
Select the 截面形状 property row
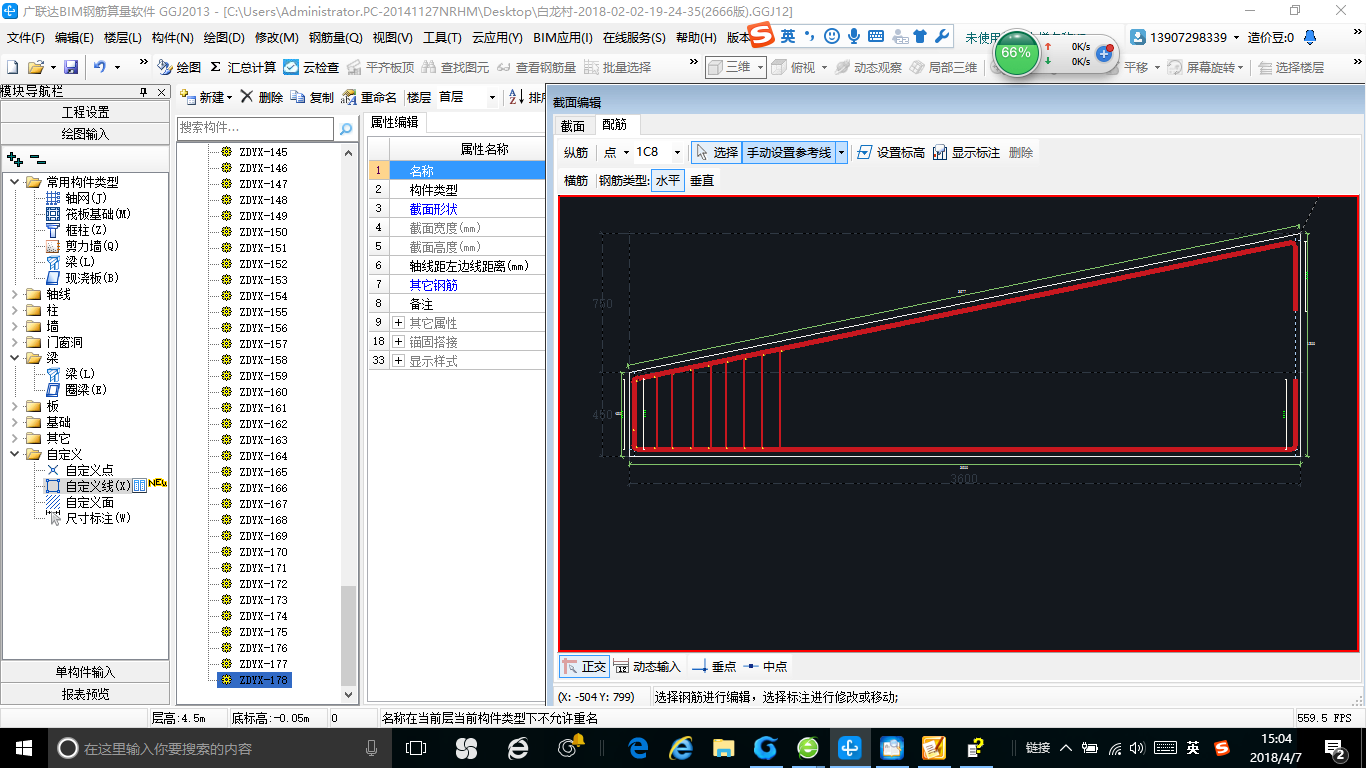457,209
